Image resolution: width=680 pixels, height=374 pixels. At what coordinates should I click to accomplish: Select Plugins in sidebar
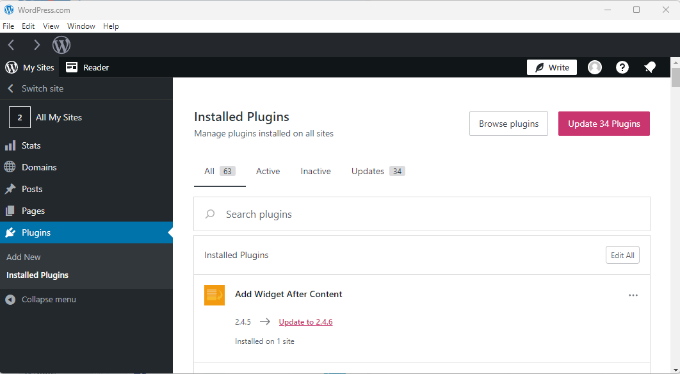click(86, 233)
